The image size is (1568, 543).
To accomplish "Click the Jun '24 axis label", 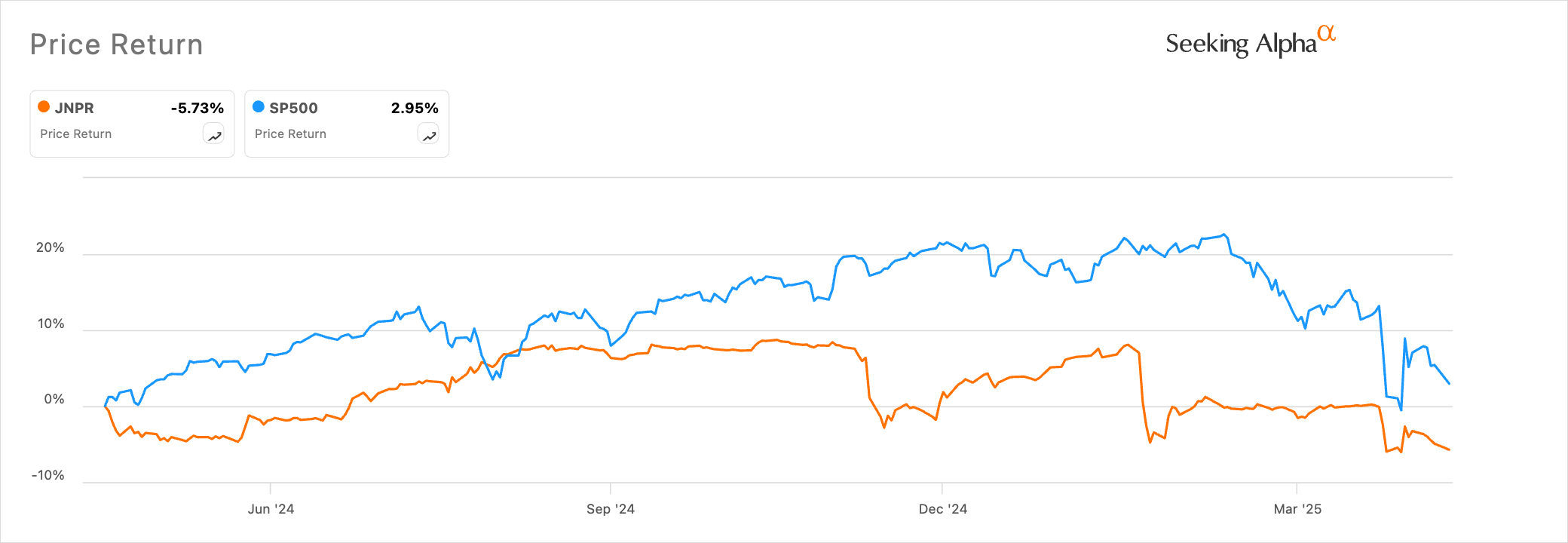I will [x=271, y=509].
